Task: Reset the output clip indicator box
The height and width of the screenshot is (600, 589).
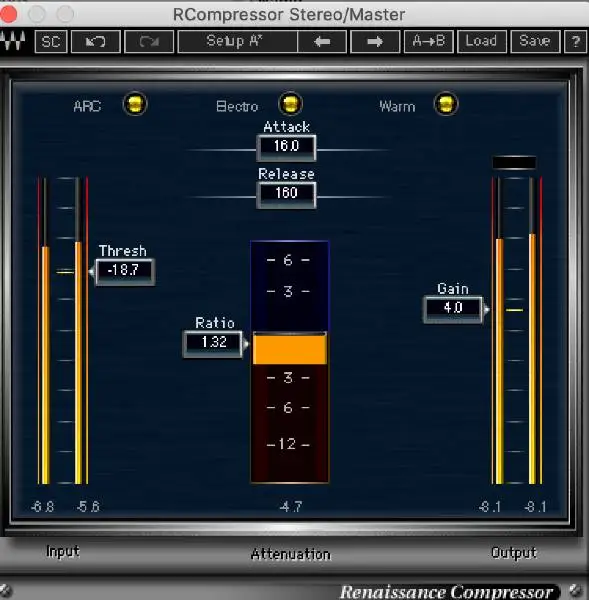Action: (514, 163)
